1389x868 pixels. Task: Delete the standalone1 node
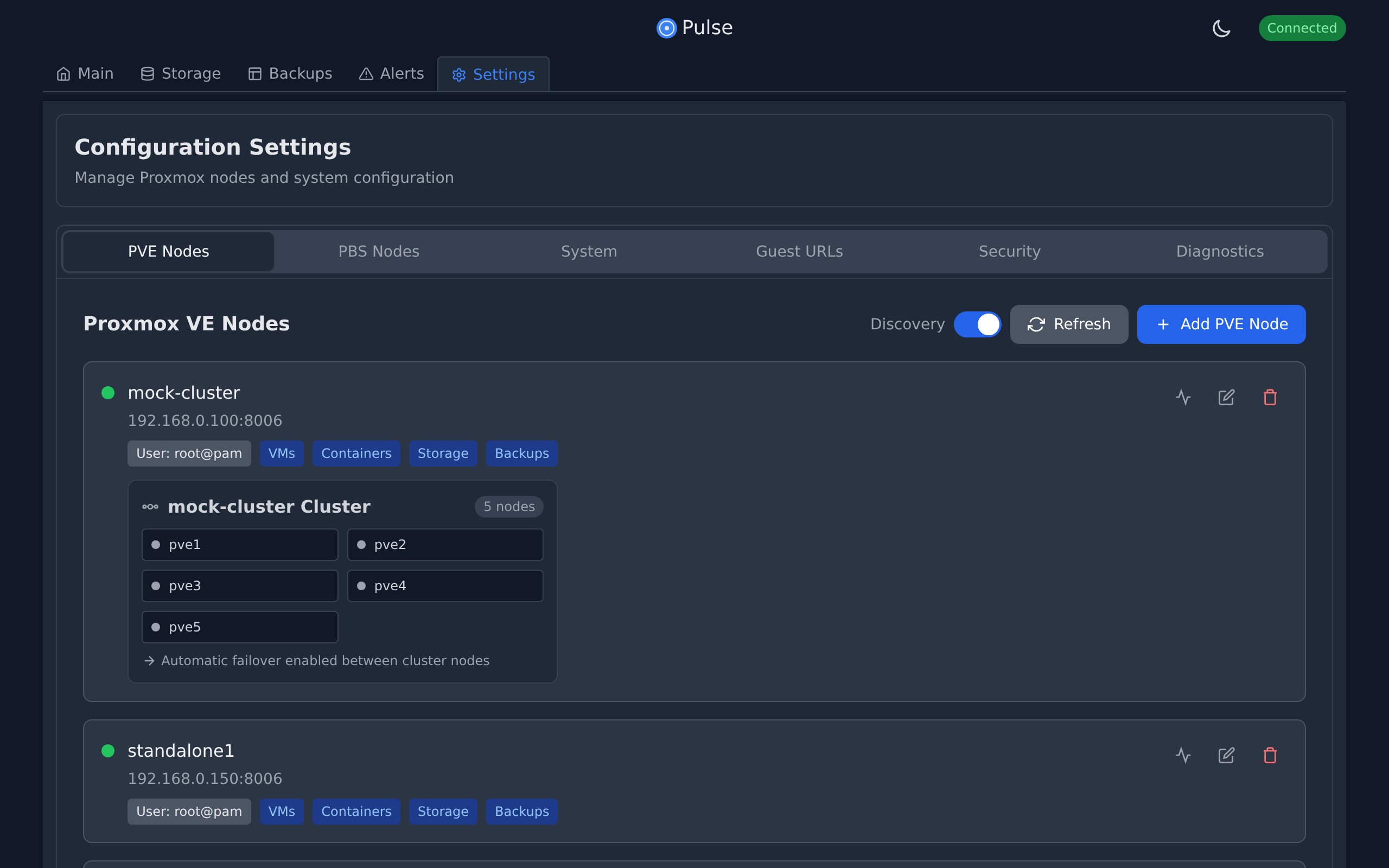click(1270, 755)
